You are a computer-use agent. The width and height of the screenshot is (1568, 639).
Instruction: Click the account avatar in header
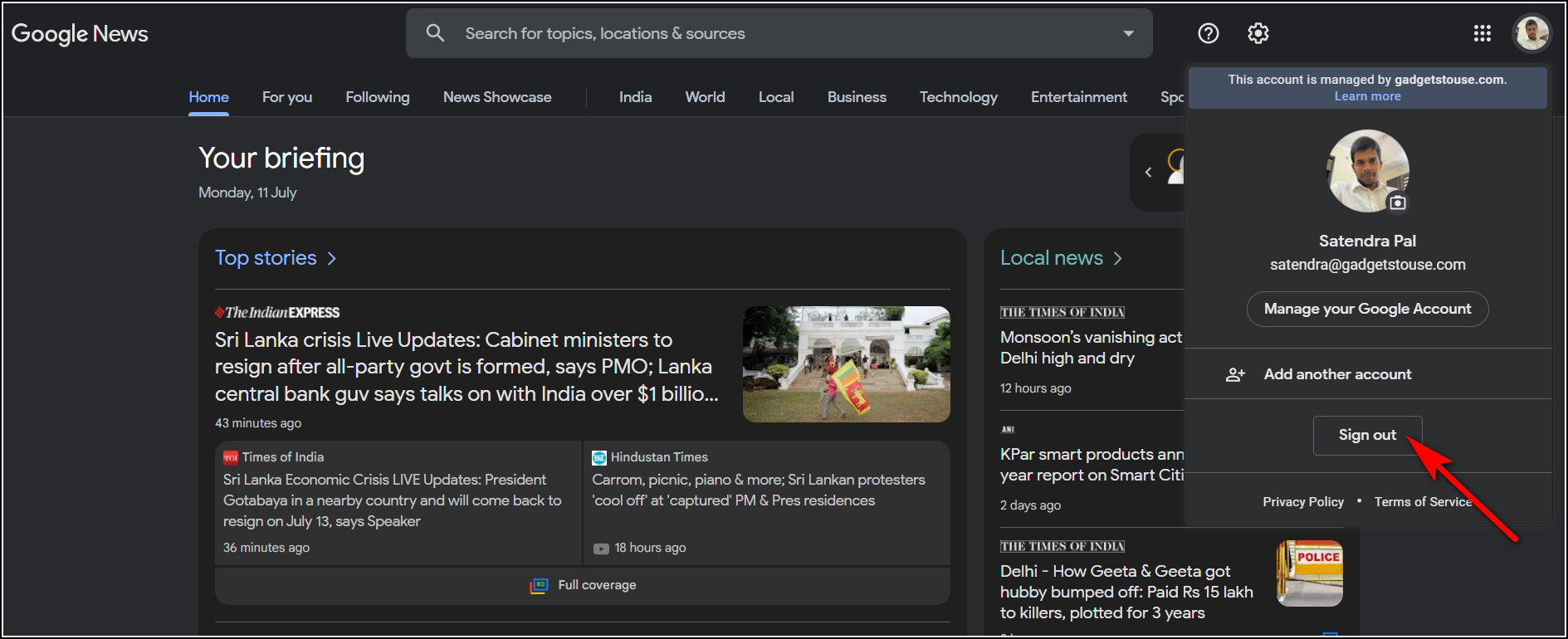point(1531,33)
